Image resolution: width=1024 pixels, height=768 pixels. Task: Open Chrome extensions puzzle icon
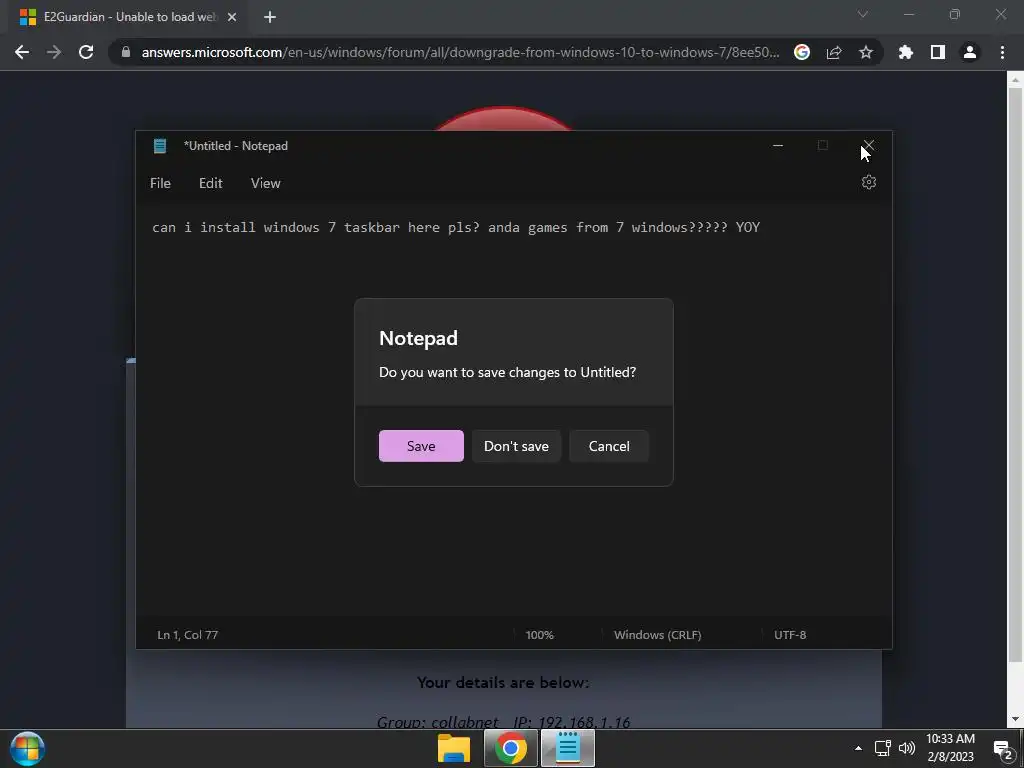pyautogui.click(x=905, y=52)
